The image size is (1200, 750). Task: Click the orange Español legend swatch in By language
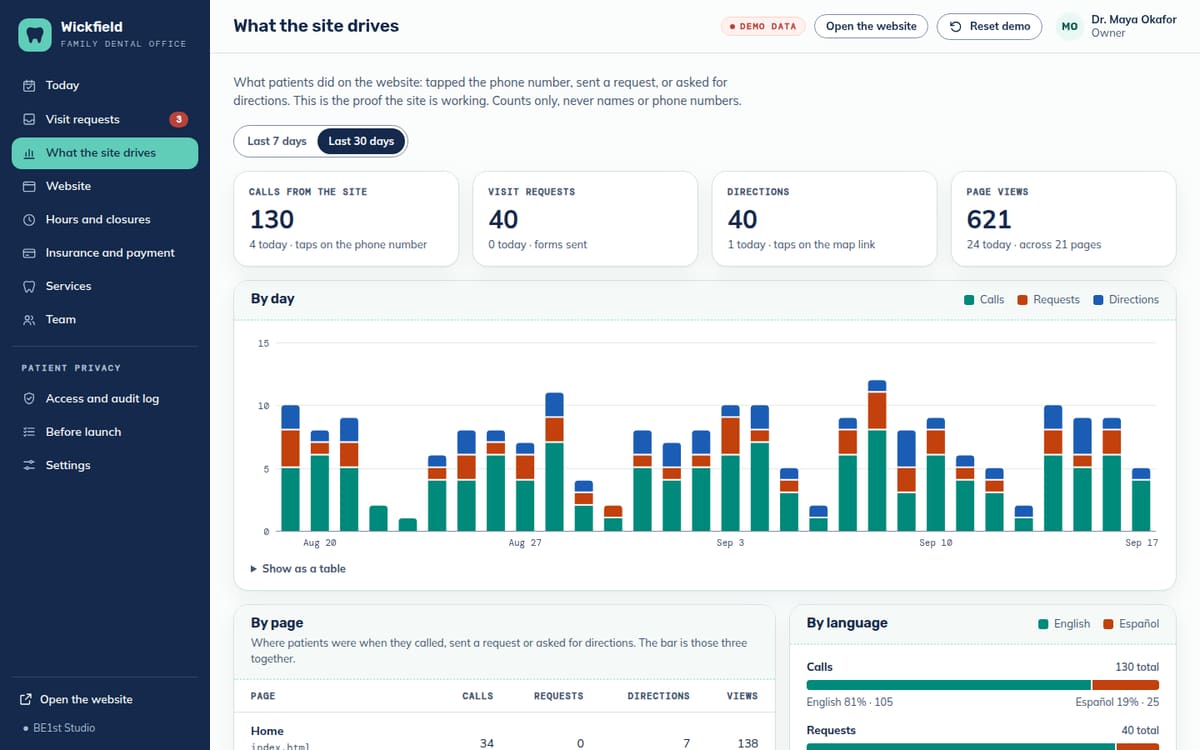click(x=1108, y=624)
